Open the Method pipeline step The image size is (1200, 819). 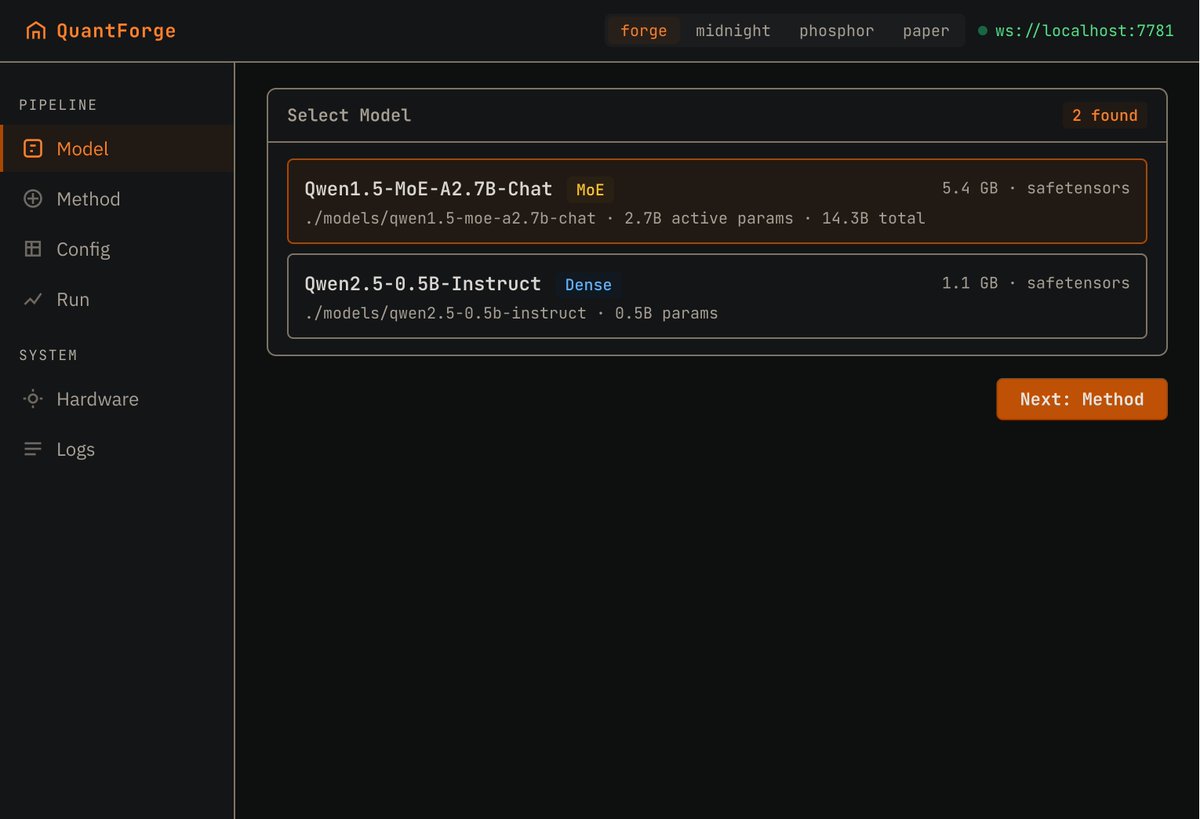[117, 199]
